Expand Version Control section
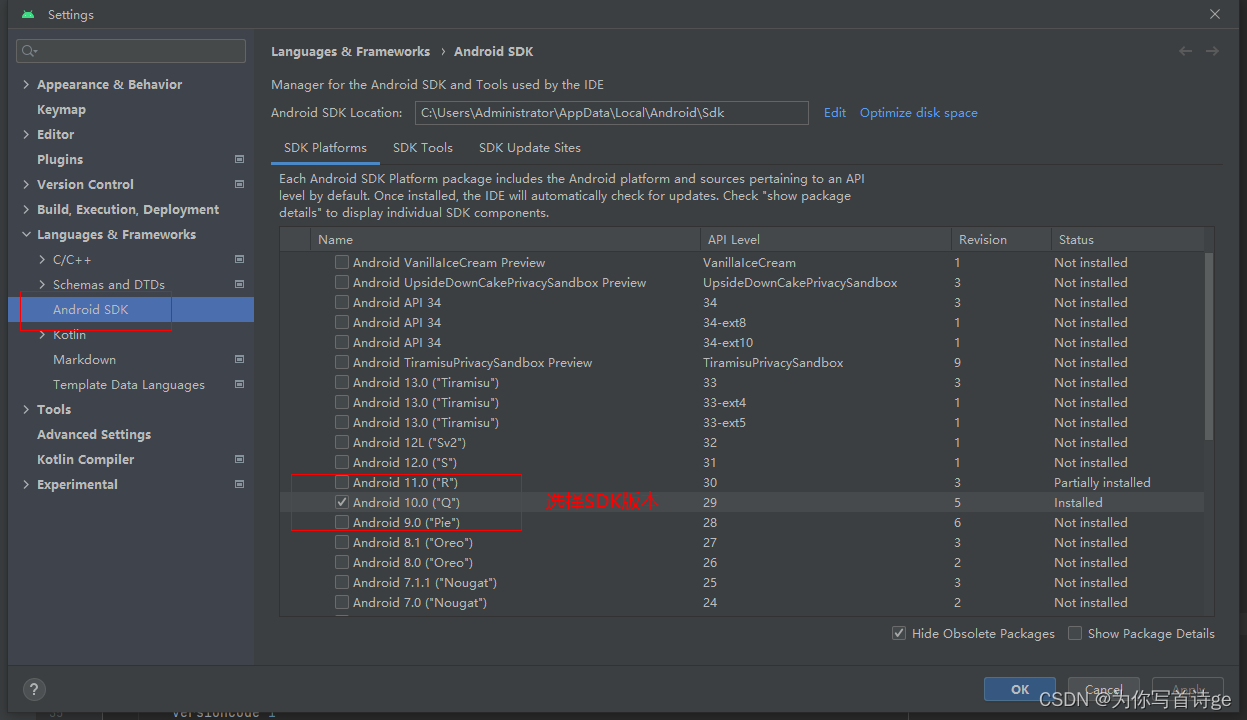Screen dimensions: 1247x720 (x=26, y=185)
